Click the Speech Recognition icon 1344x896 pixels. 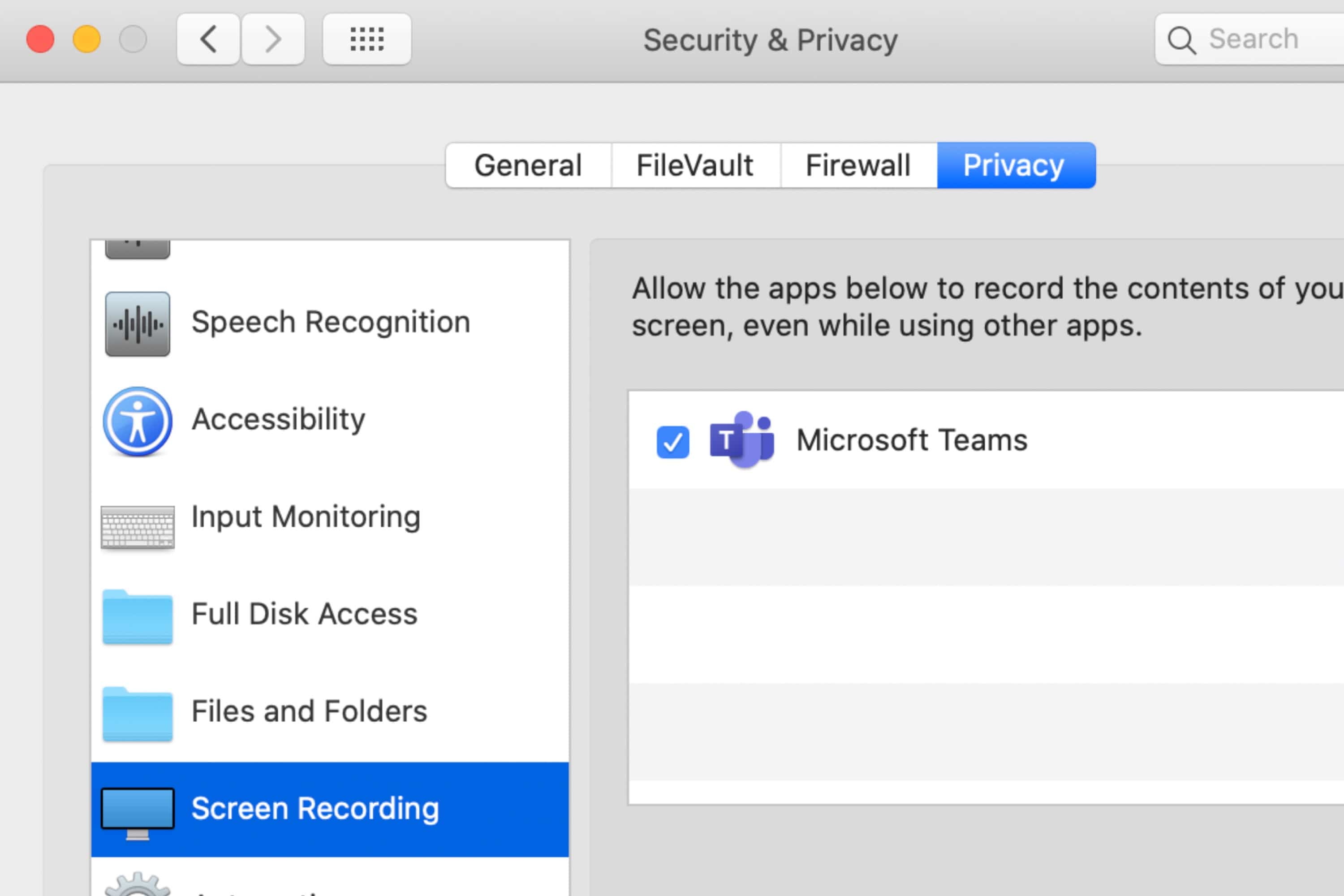coord(137,323)
